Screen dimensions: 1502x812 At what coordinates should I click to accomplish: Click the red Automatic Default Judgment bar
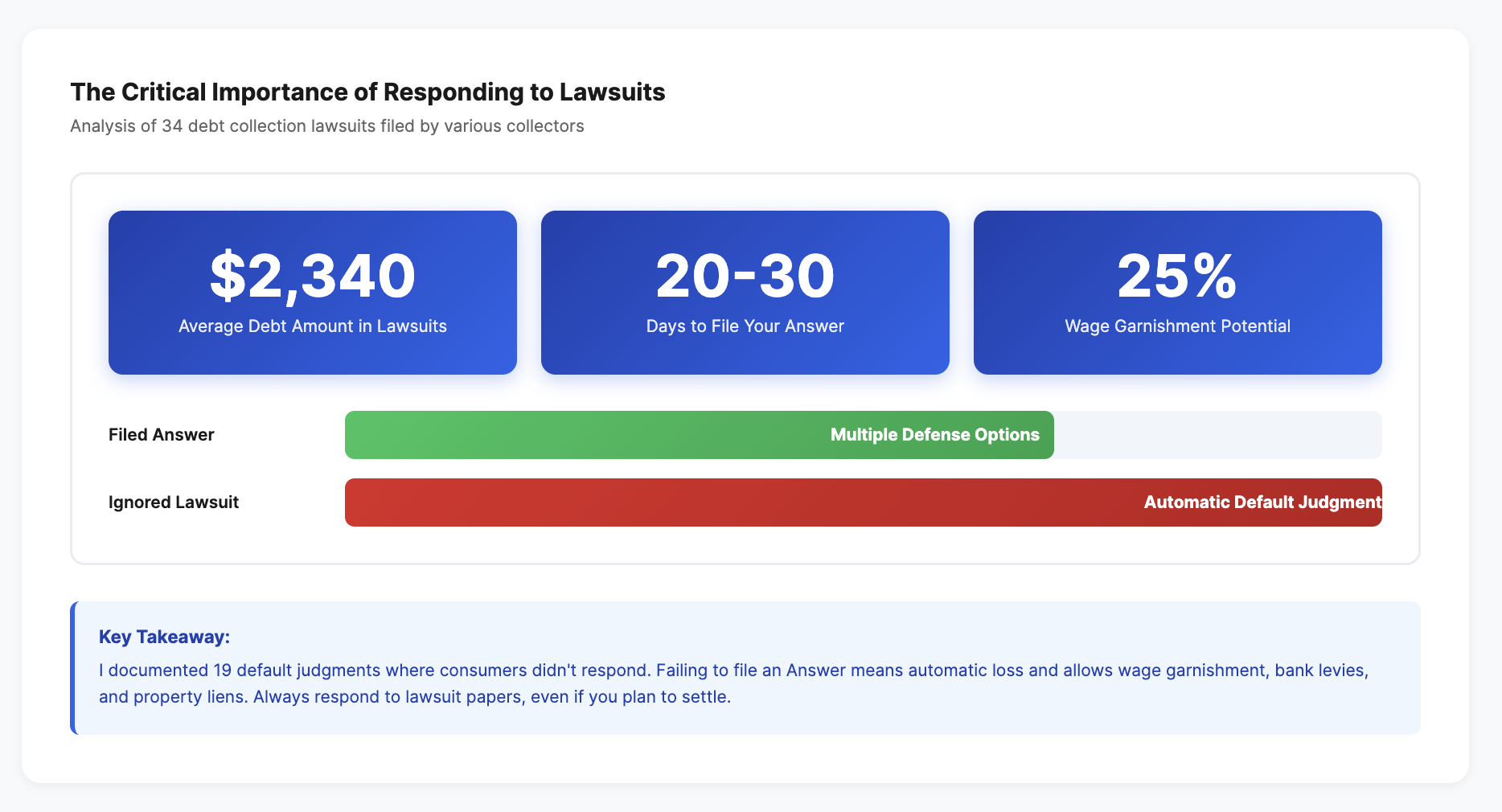(x=864, y=502)
